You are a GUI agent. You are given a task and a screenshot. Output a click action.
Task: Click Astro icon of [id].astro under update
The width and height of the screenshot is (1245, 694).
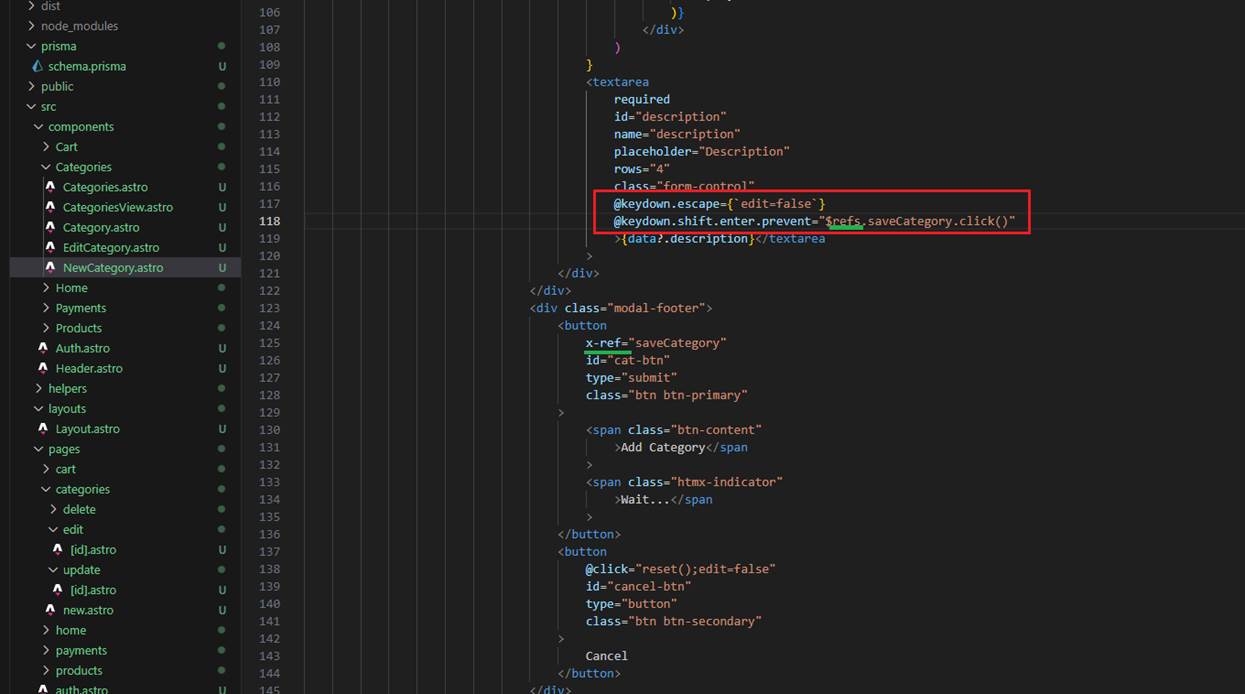pyautogui.click(x=58, y=590)
